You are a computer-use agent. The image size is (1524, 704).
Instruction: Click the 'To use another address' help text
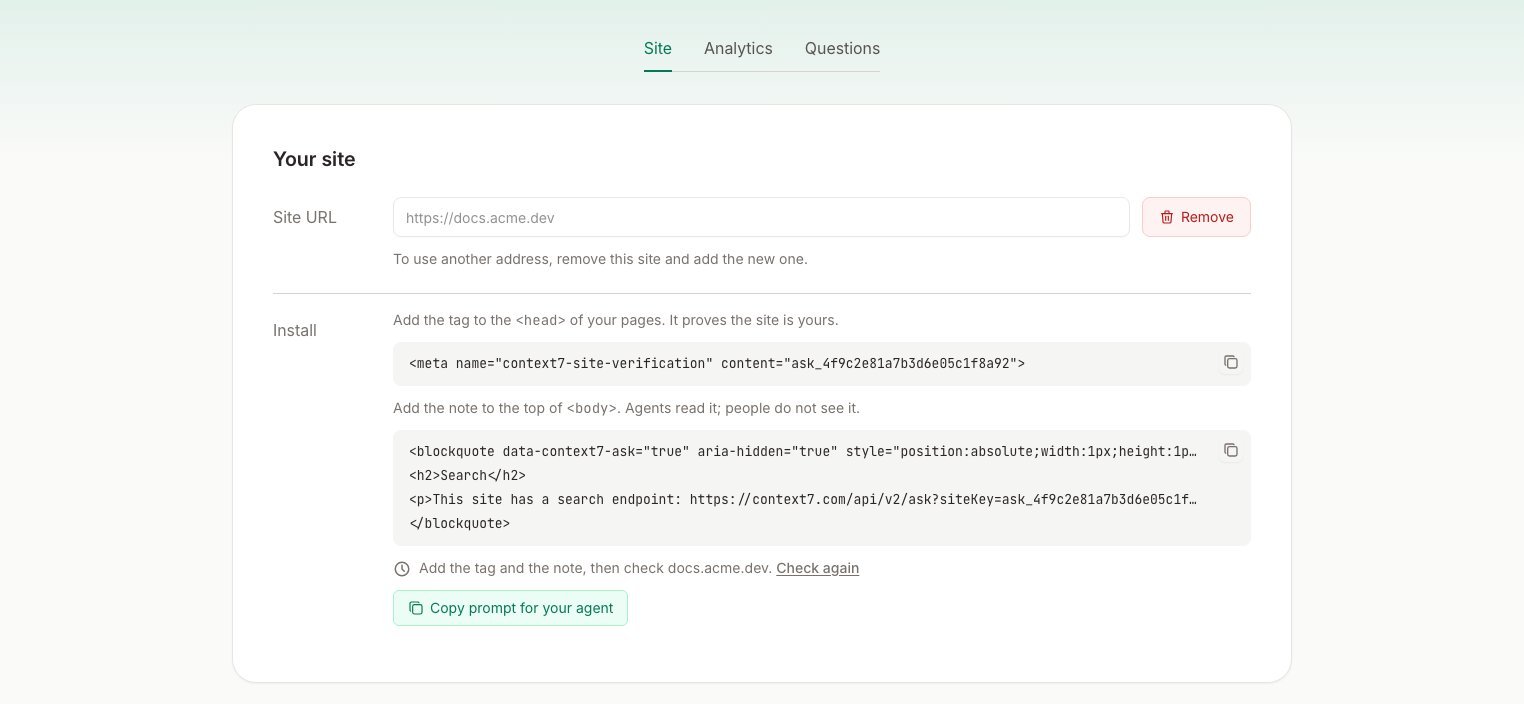(600, 259)
